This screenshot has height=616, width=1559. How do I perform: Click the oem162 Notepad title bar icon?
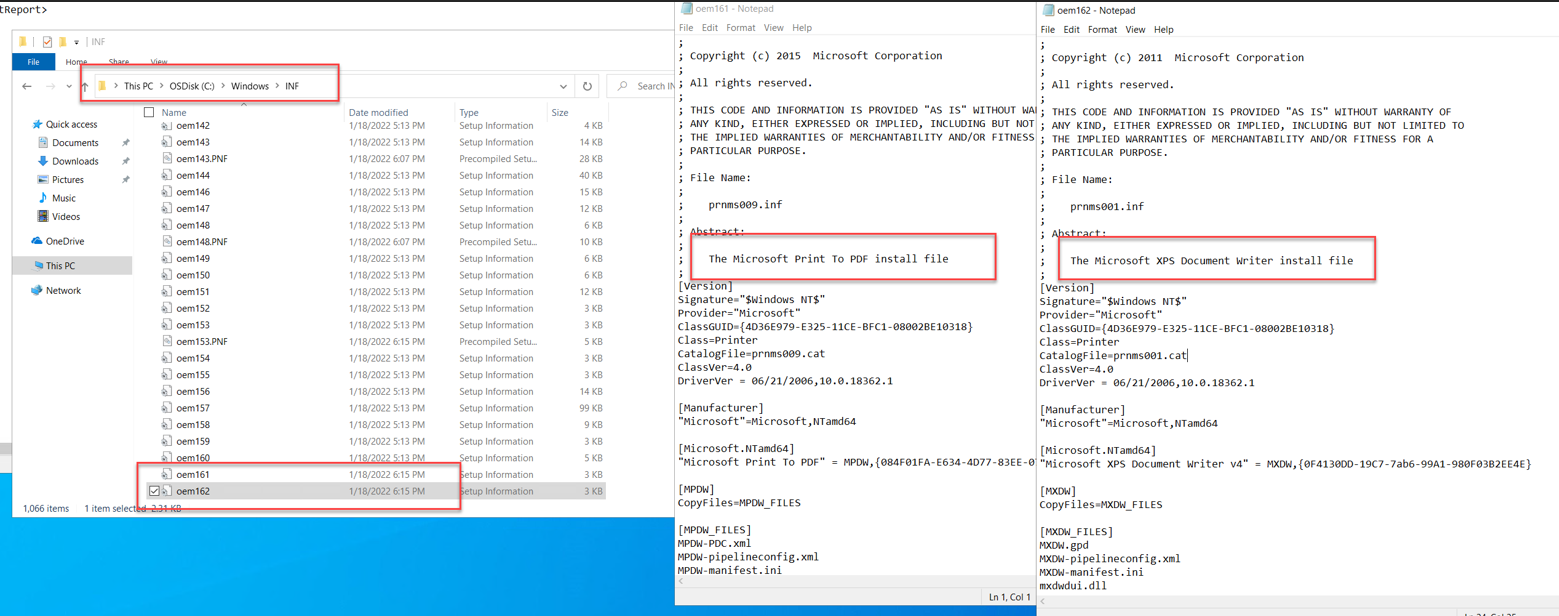[x=1048, y=10]
